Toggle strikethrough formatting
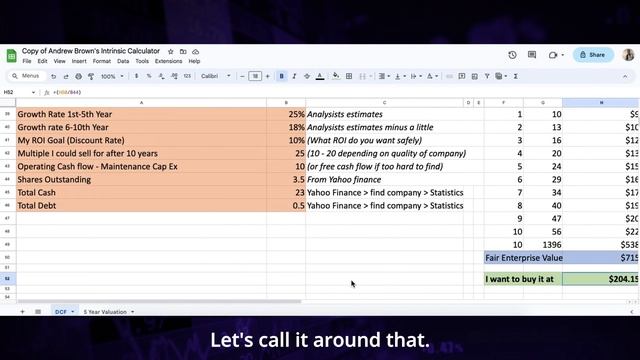This screenshot has width=640, height=360. tap(307, 76)
